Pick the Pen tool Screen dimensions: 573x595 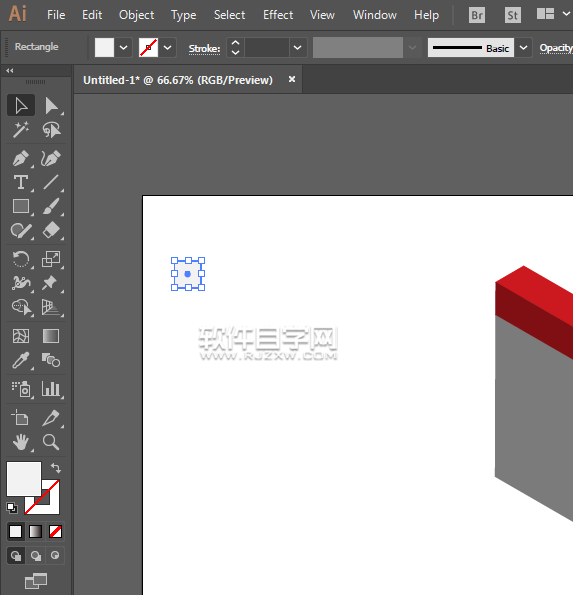(x=21, y=159)
